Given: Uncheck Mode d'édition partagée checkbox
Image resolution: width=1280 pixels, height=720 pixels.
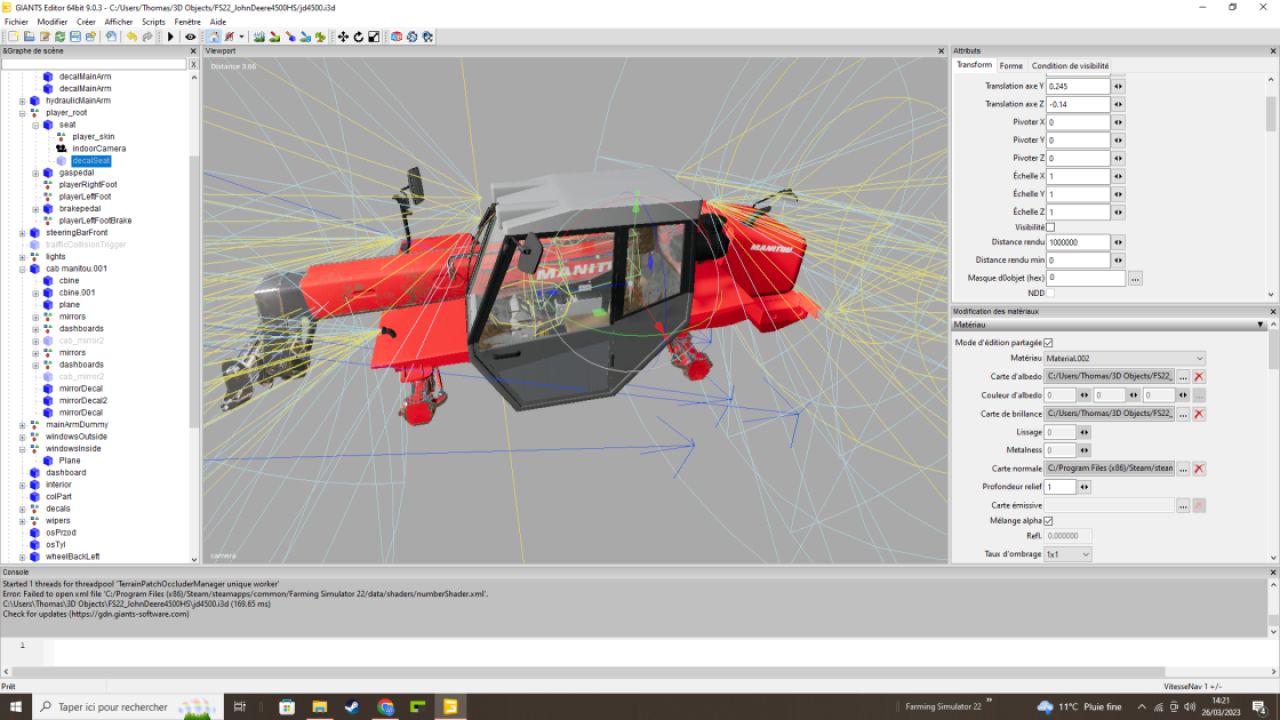Looking at the screenshot, I should pos(1048,342).
